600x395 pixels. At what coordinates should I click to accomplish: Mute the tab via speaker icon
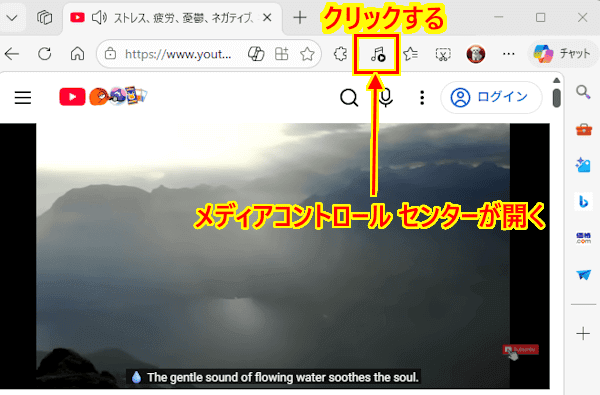(99, 18)
